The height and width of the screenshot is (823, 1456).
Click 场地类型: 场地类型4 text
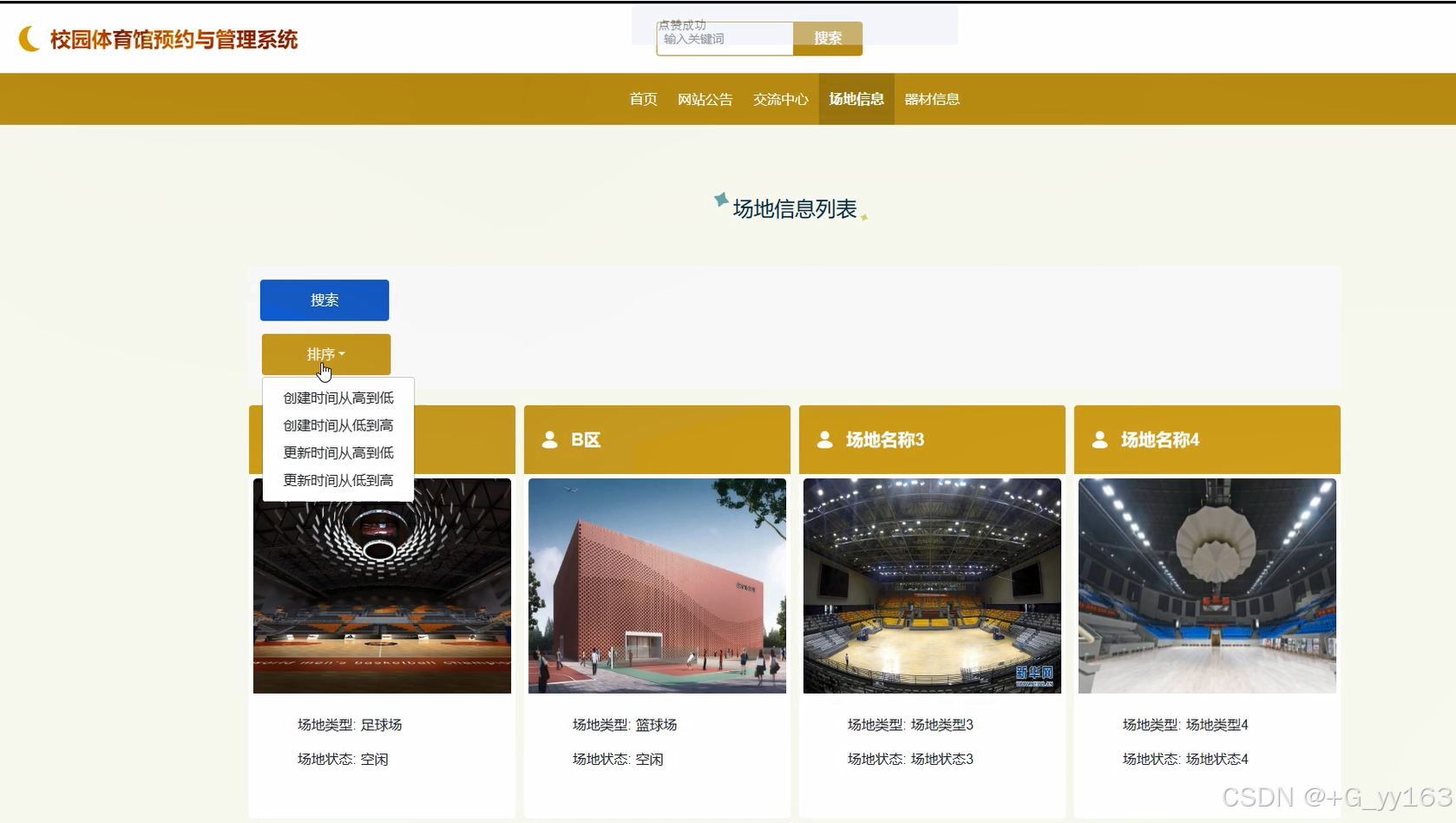point(1185,725)
